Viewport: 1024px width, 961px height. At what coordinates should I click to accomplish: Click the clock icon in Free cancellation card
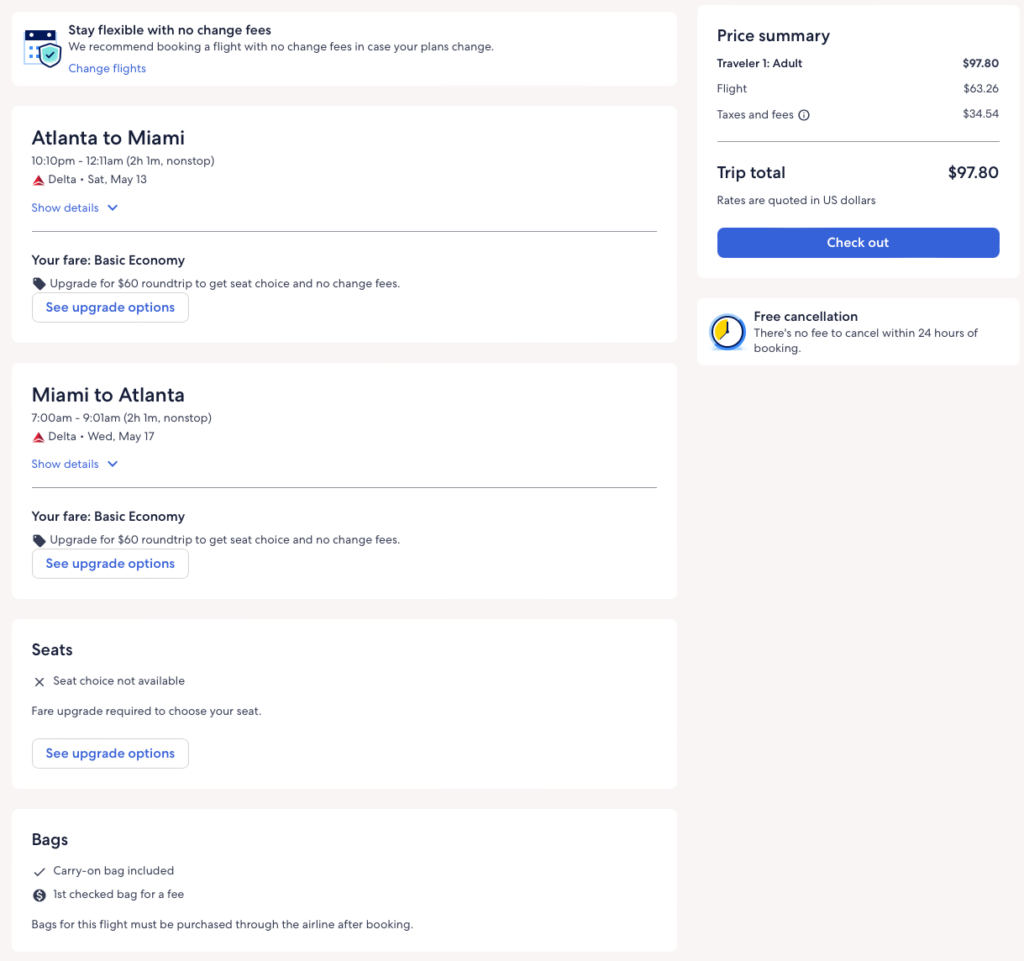(x=727, y=332)
